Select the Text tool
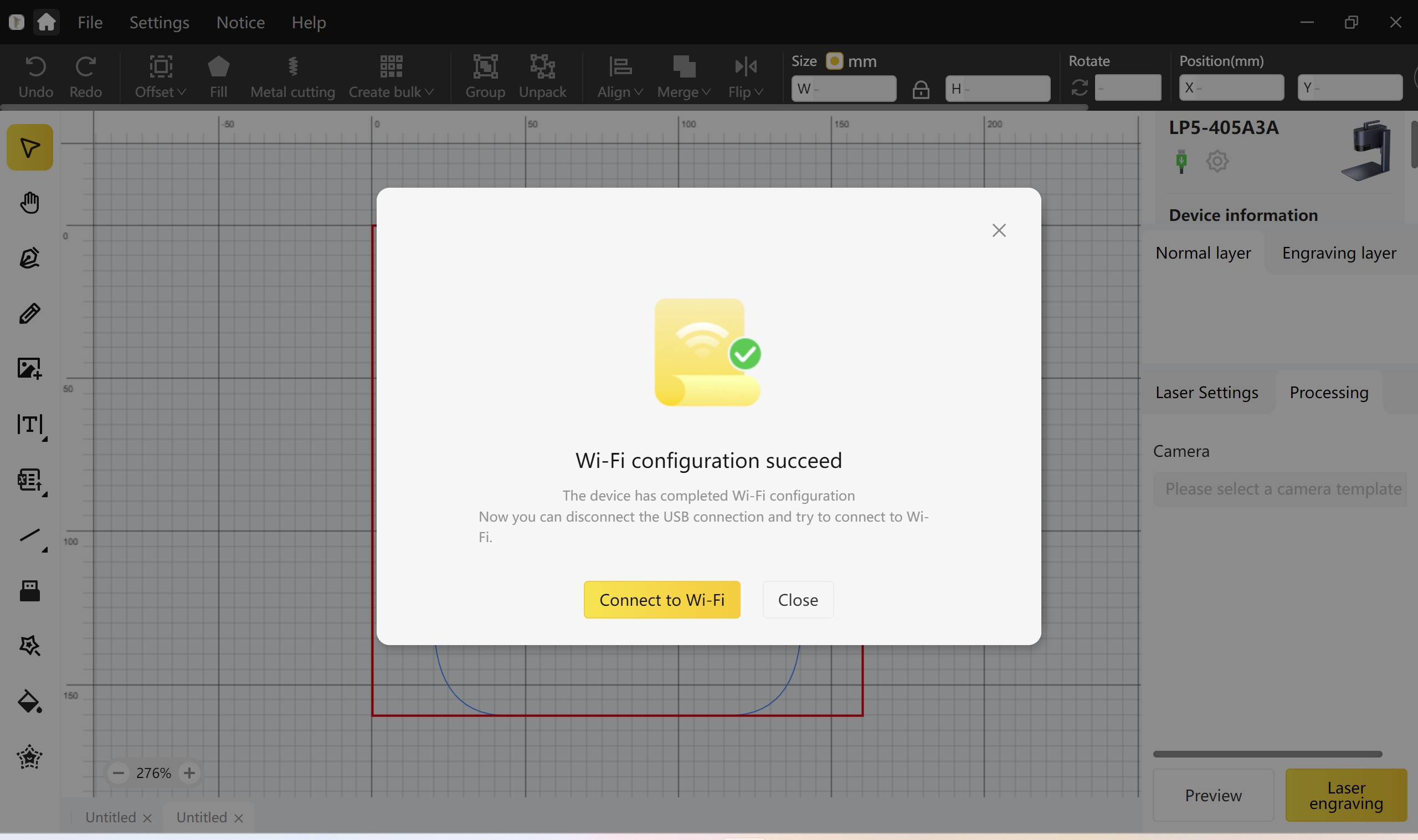The height and width of the screenshot is (840, 1418). click(29, 425)
